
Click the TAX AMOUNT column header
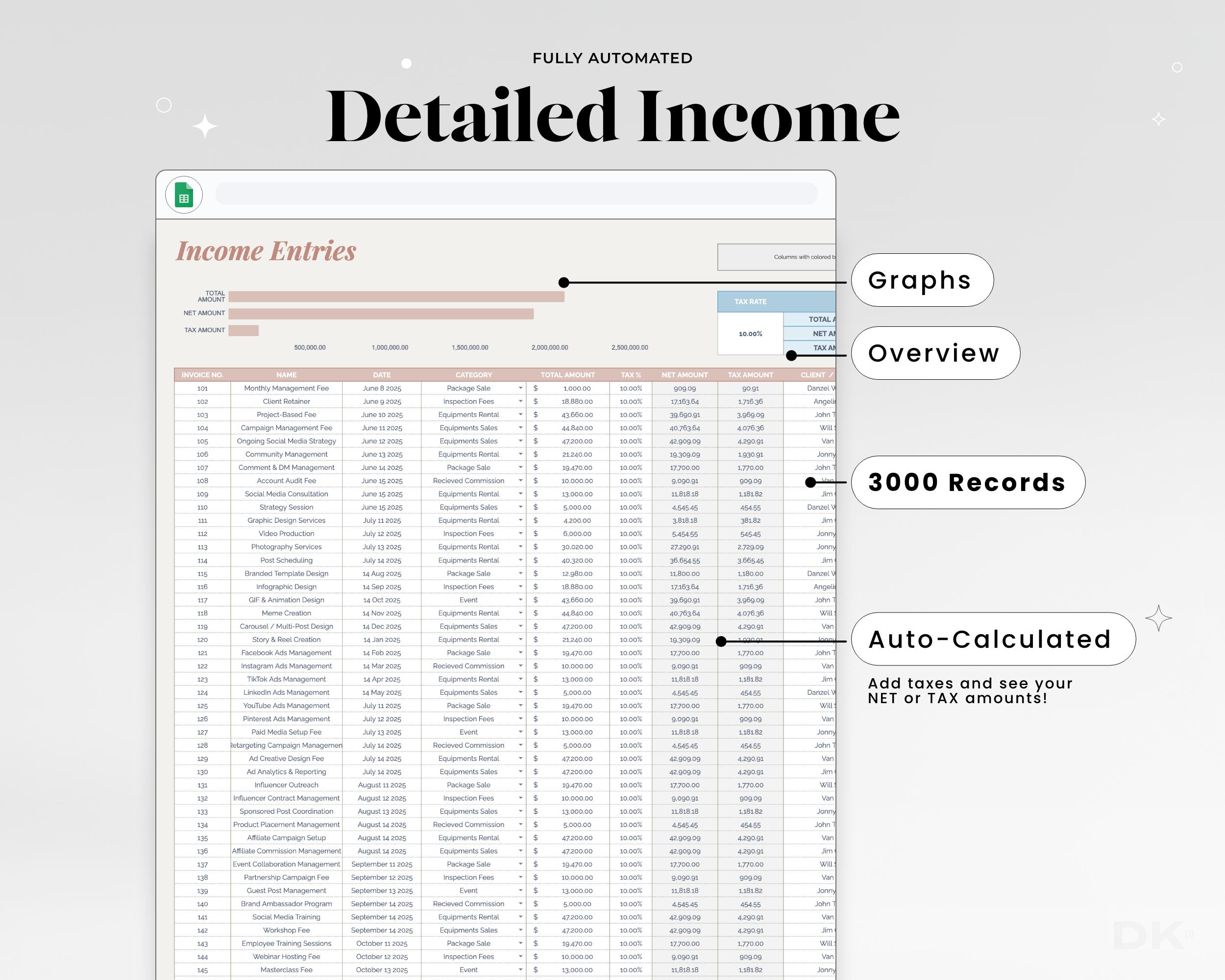click(750, 375)
